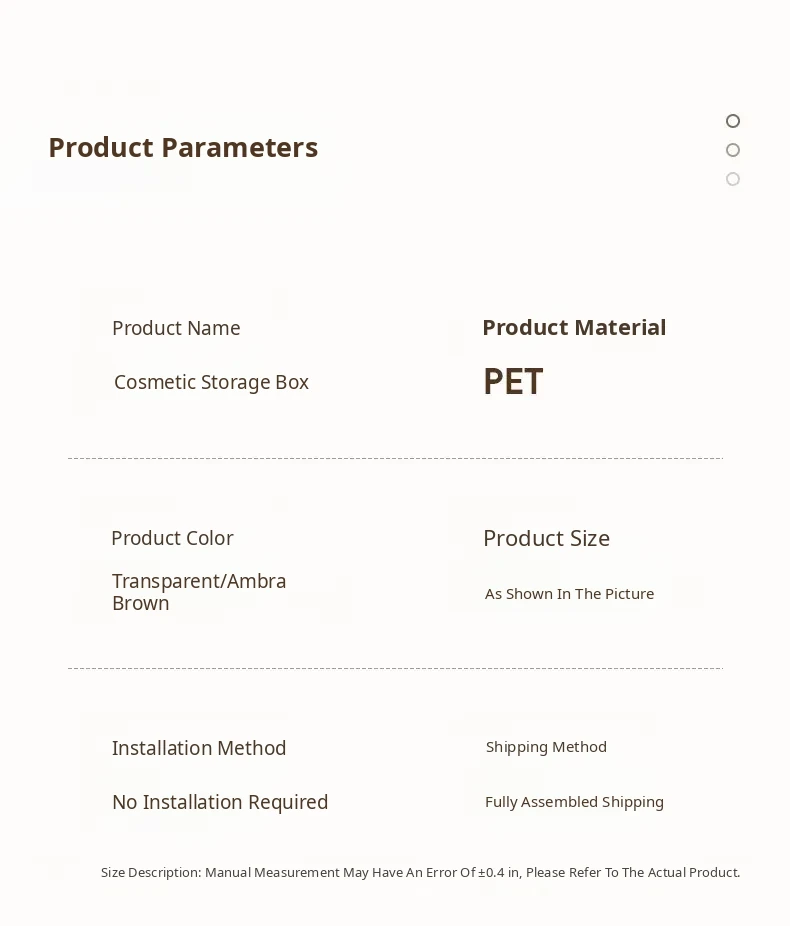Click the Product Size label
Screen dimensions: 790x926
pyautogui.click(x=546, y=538)
